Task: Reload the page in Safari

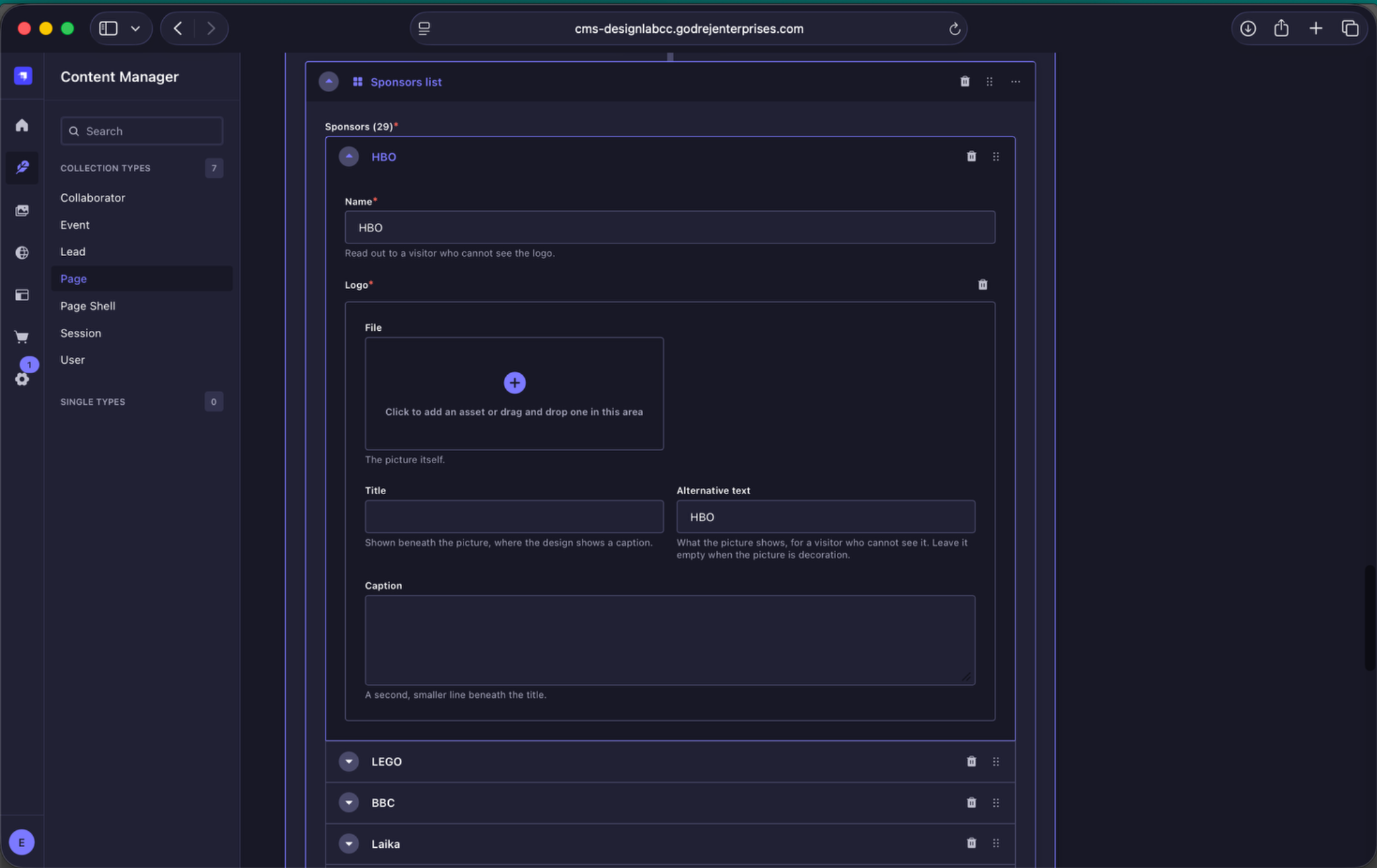Action: pos(954,28)
